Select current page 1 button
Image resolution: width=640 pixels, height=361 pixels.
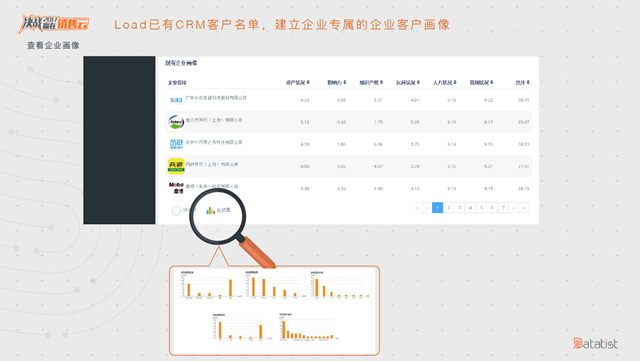(x=438, y=207)
